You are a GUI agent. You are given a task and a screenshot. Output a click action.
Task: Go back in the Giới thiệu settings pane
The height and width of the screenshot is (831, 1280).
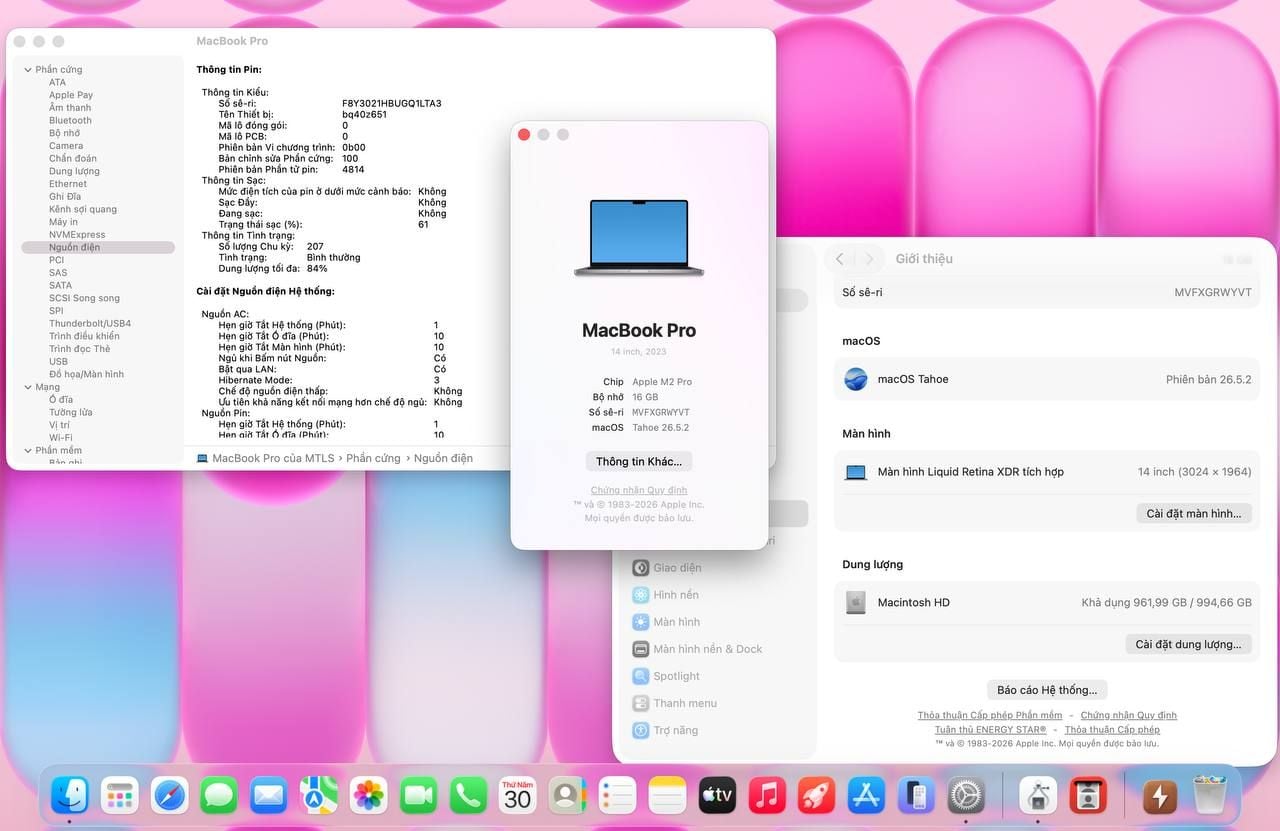coord(840,259)
